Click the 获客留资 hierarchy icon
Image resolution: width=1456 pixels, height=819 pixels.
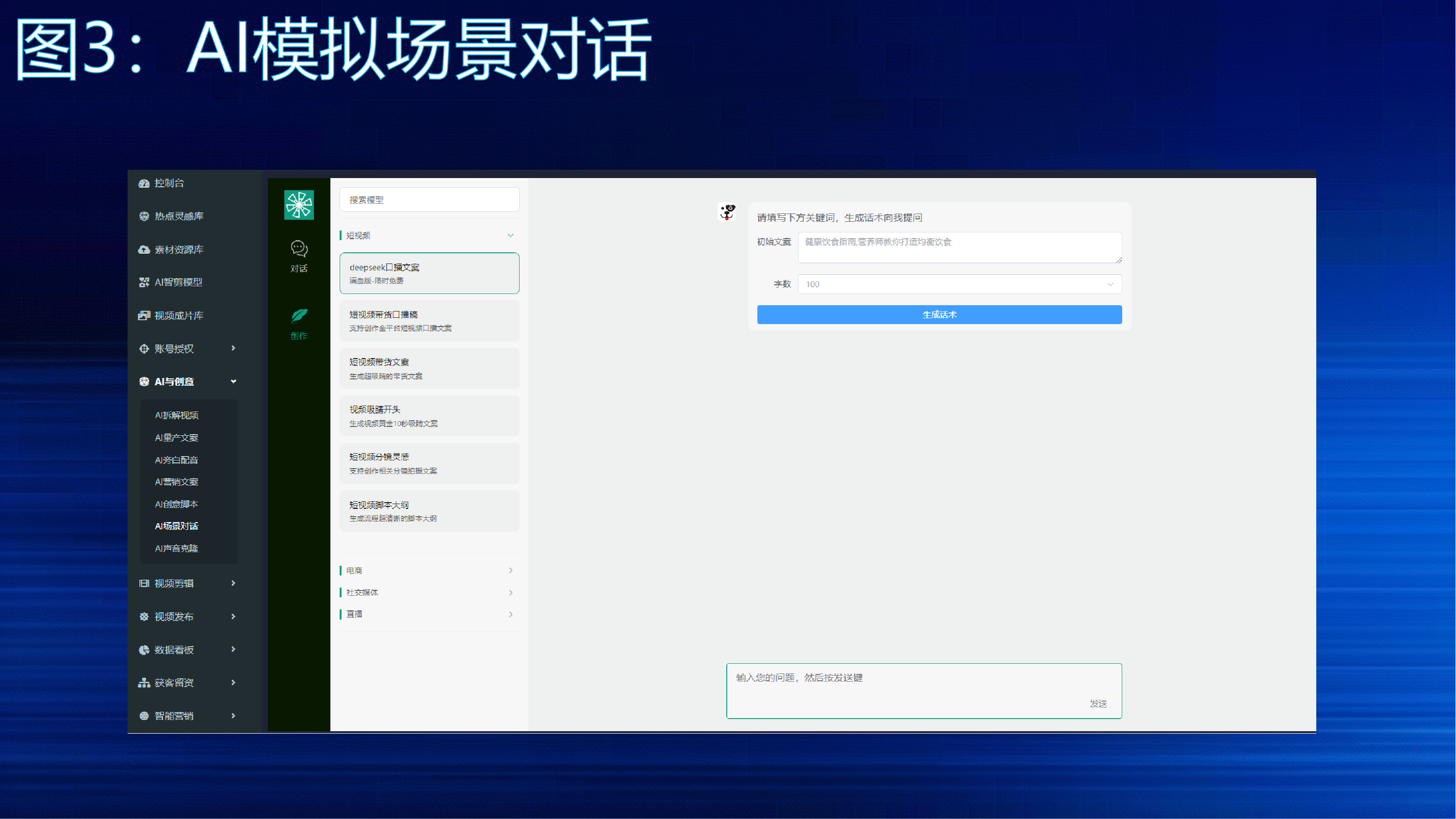144,683
